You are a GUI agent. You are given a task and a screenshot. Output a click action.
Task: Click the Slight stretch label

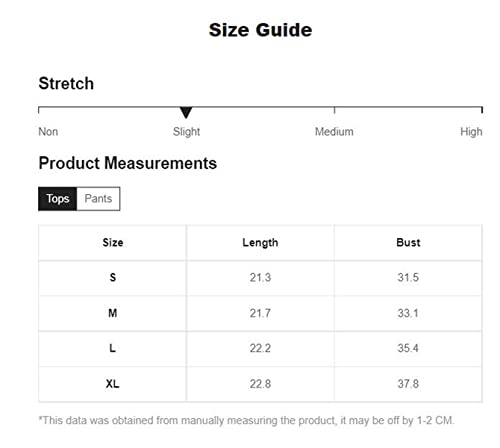tap(186, 132)
